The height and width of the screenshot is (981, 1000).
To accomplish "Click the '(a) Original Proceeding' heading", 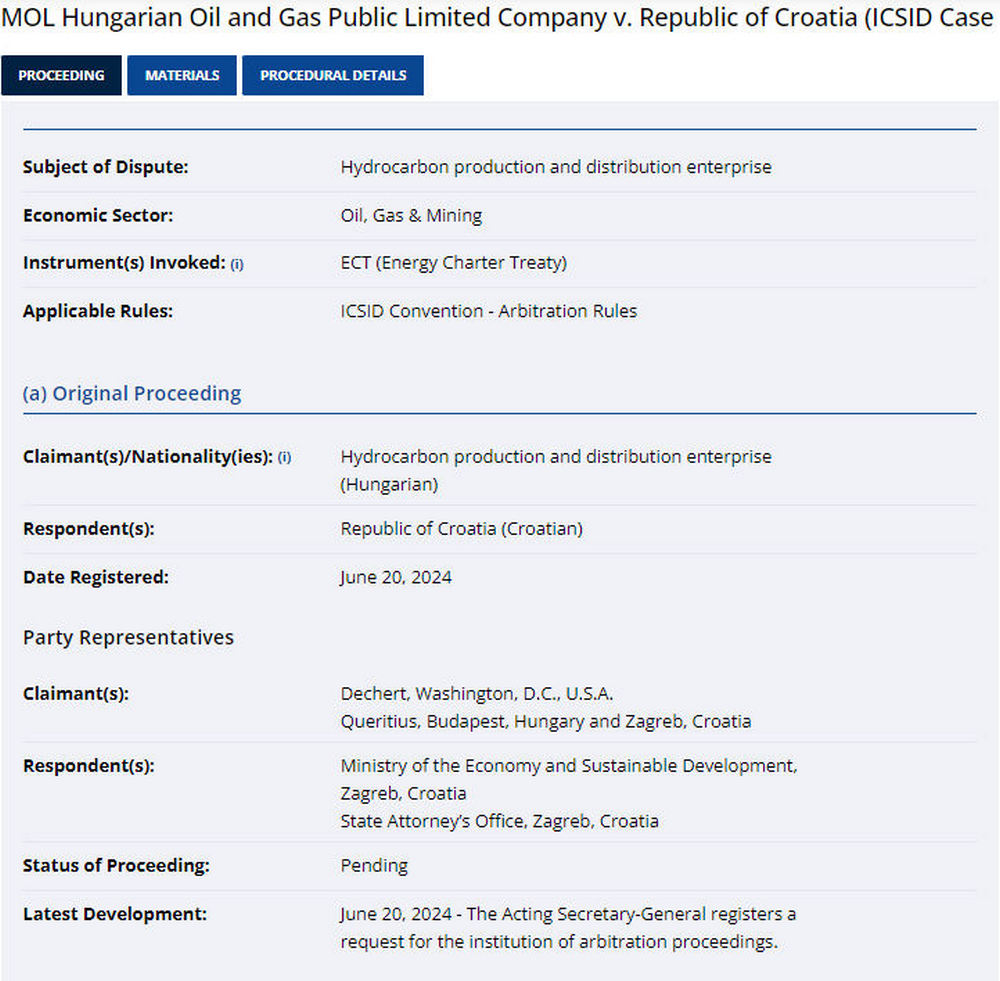I will [x=132, y=394].
